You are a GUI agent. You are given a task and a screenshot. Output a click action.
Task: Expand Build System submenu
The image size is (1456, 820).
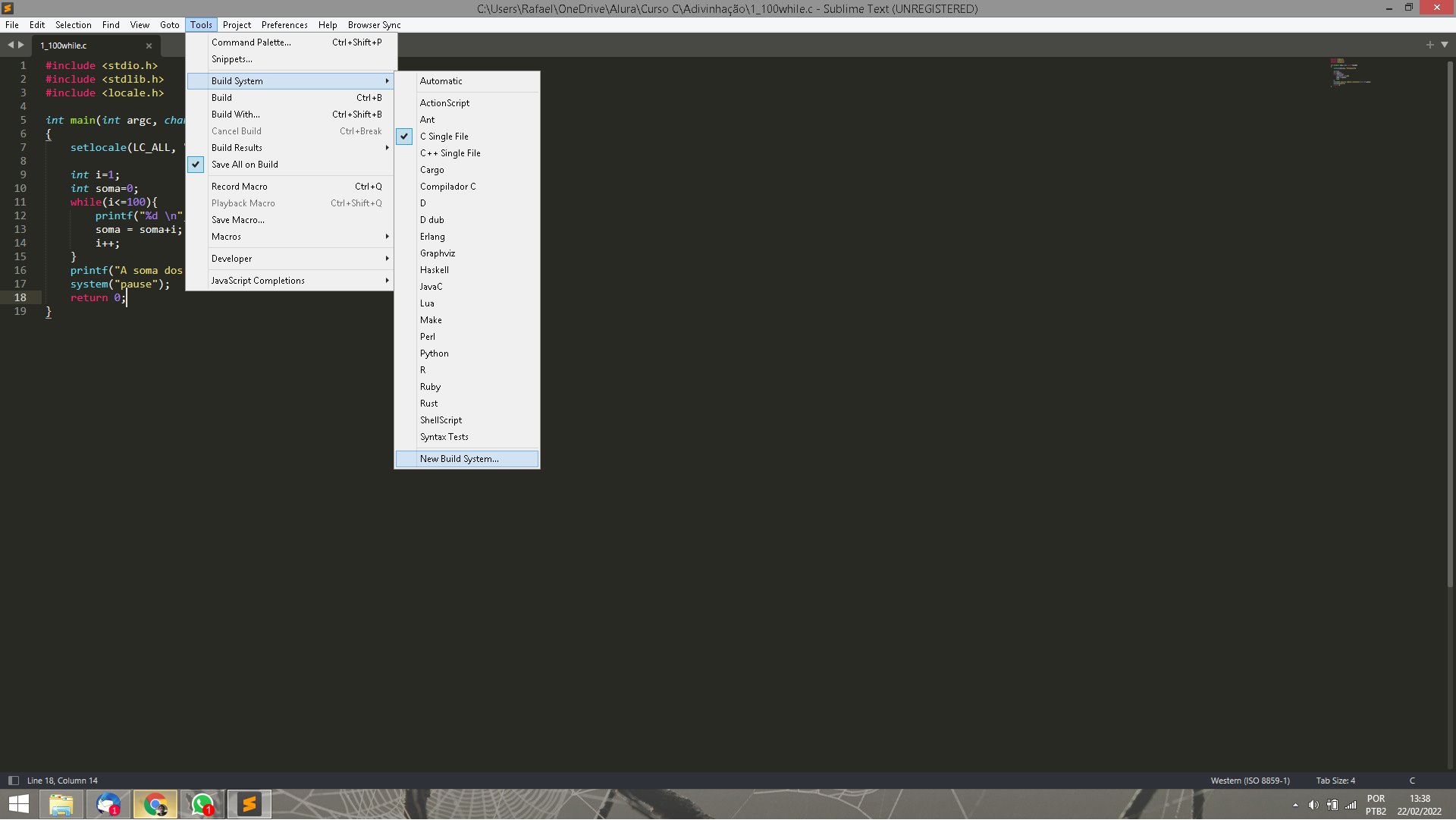pos(291,81)
